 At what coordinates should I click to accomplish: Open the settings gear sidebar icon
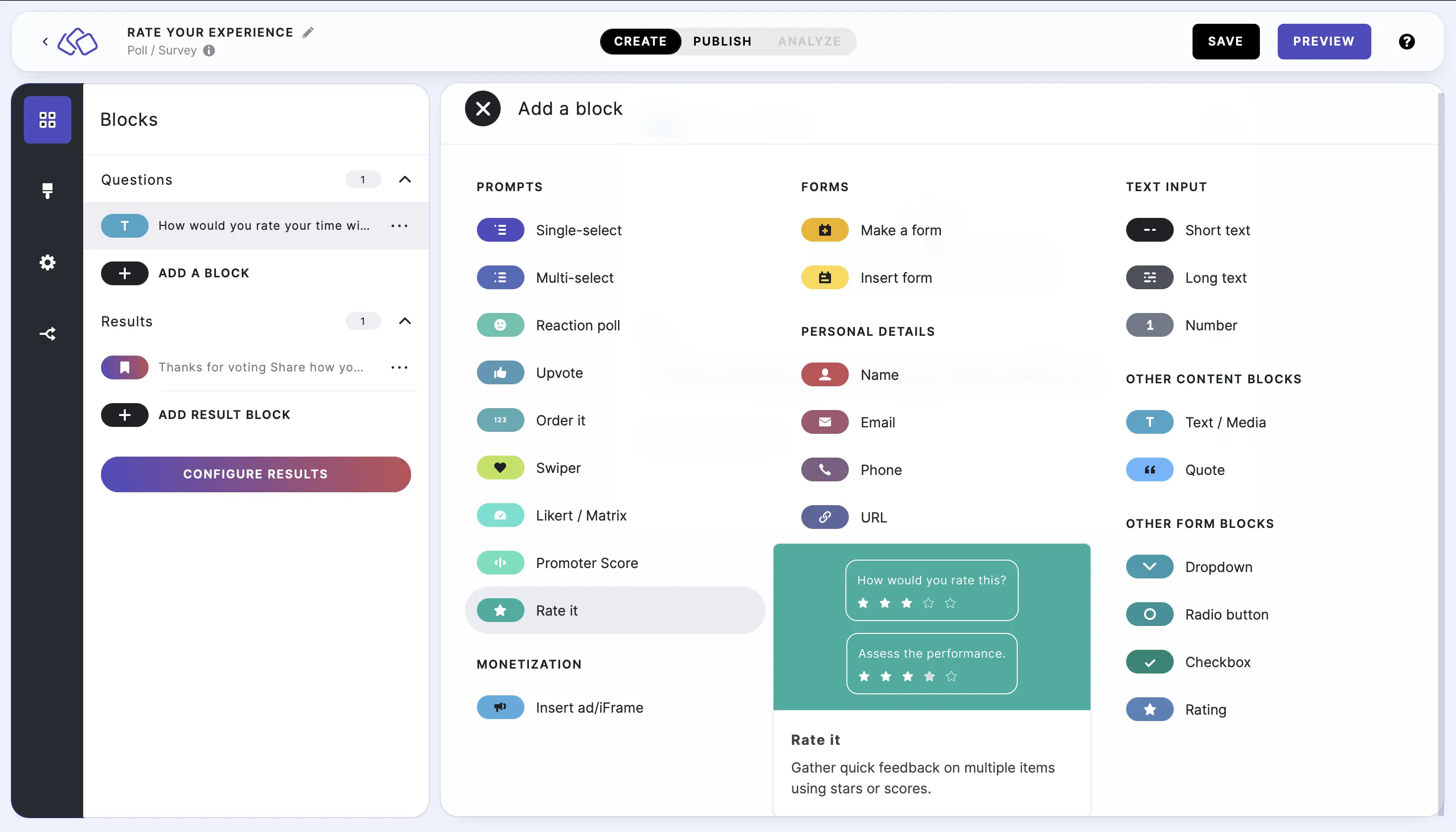[48, 262]
